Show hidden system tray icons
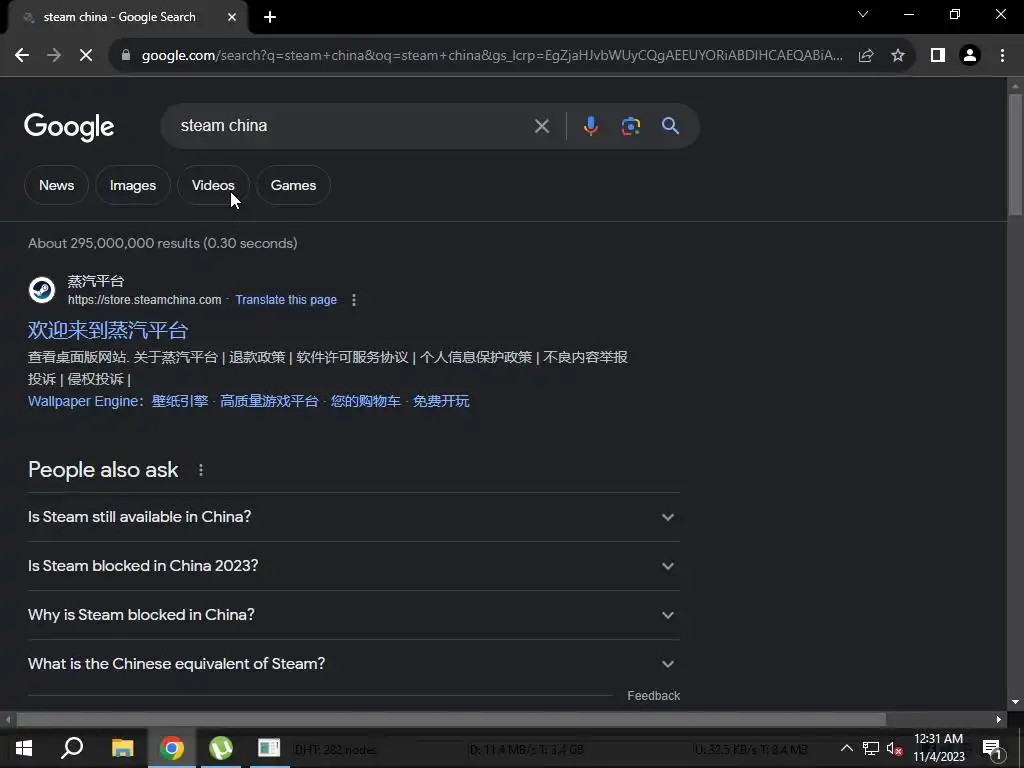The width and height of the screenshot is (1024, 768). (x=846, y=748)
